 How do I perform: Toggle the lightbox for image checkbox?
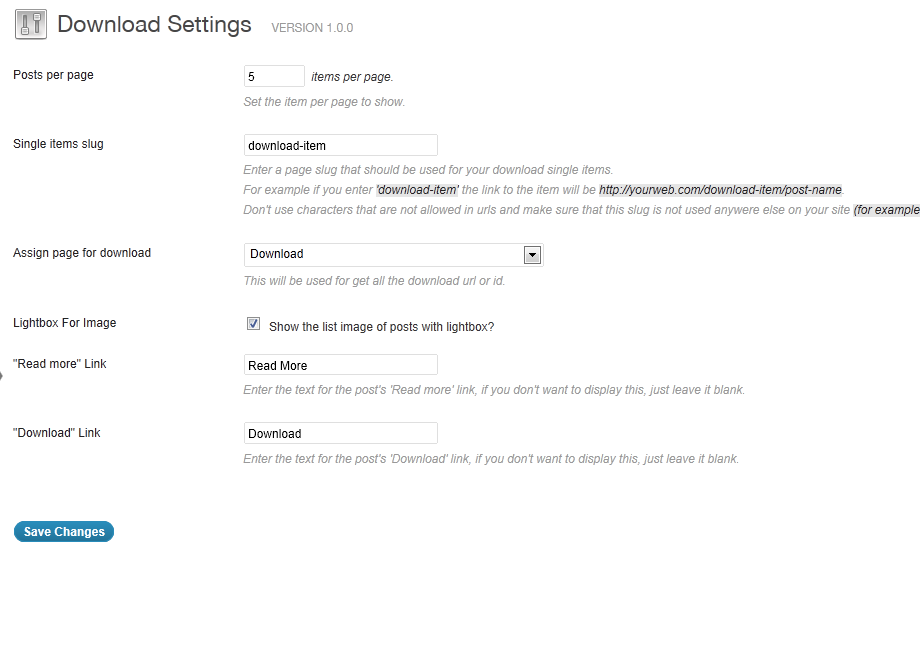[253, 323]
